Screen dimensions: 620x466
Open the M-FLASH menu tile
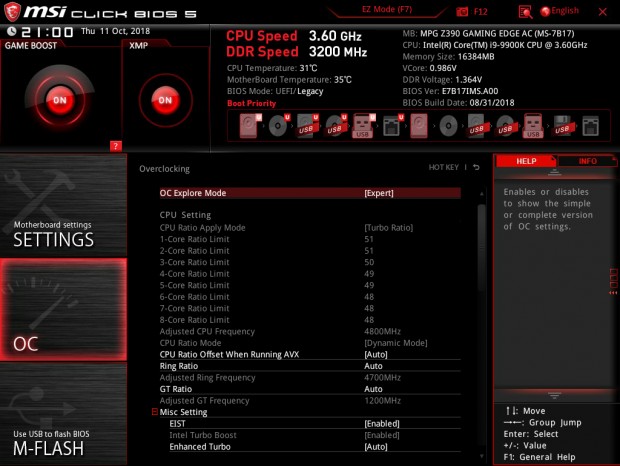click(63, 414)
